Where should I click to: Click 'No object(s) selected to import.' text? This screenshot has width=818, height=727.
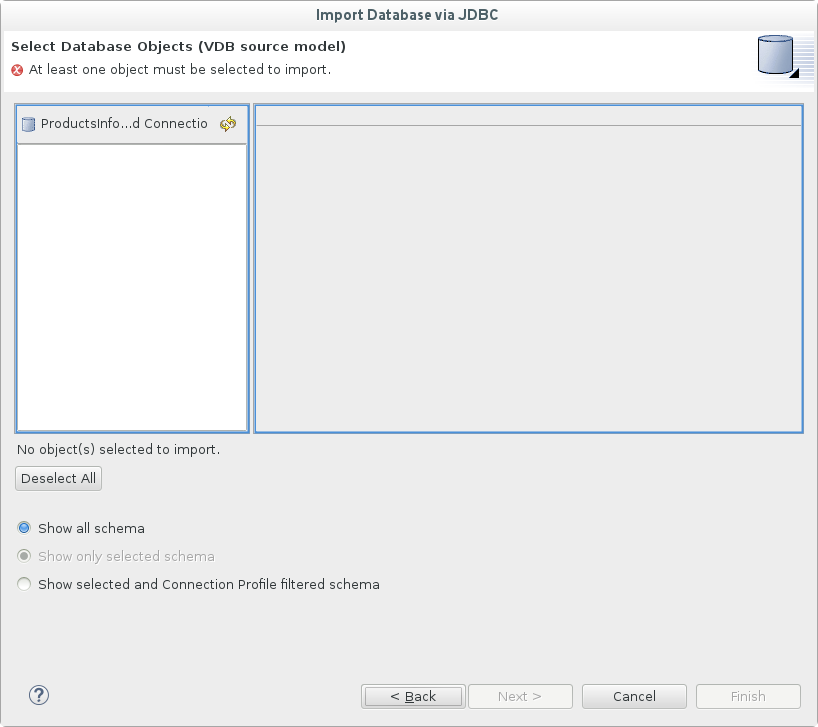(118, 450)
